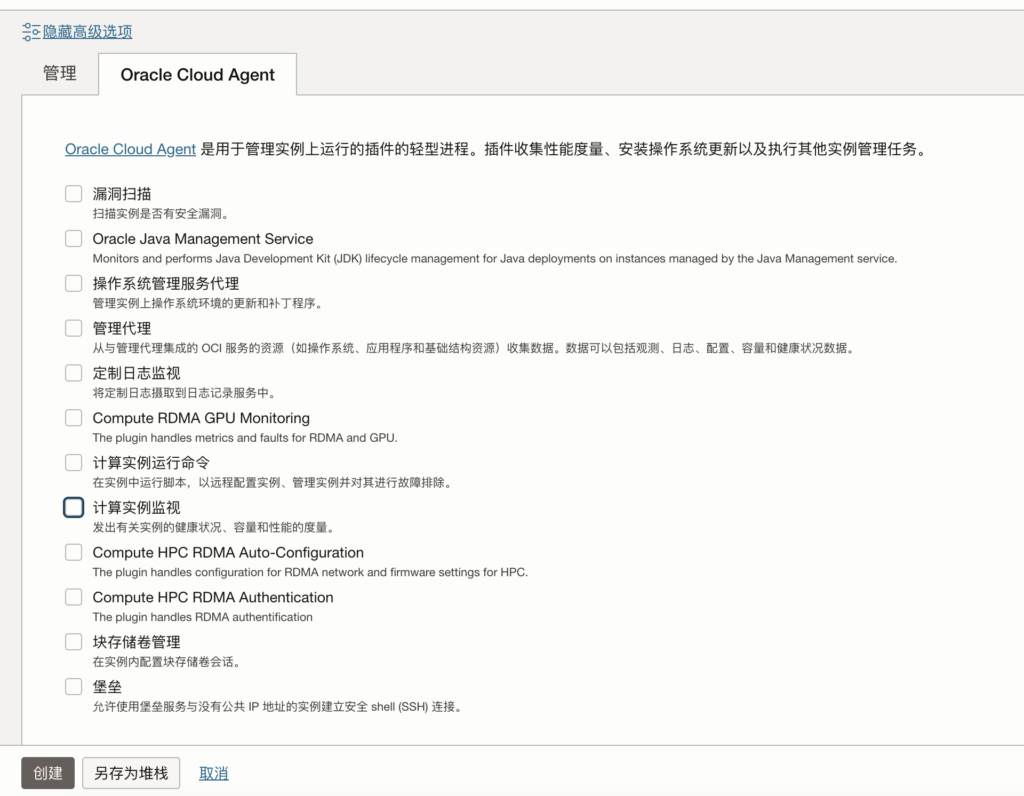The image size is (1024, 796).
Task: Click text 'The plugin handles metrics and faults for RDMA and GPU.'
Action: click(245, 438)
